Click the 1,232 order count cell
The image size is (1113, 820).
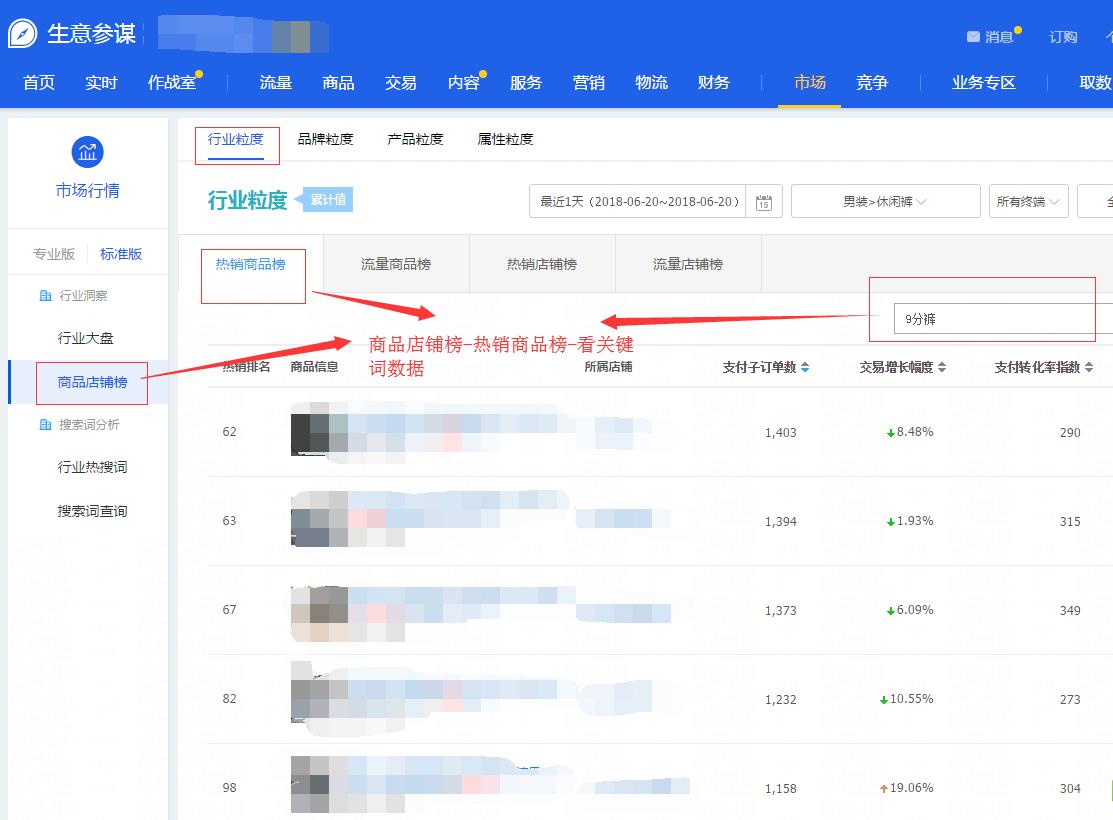[781, 699]
